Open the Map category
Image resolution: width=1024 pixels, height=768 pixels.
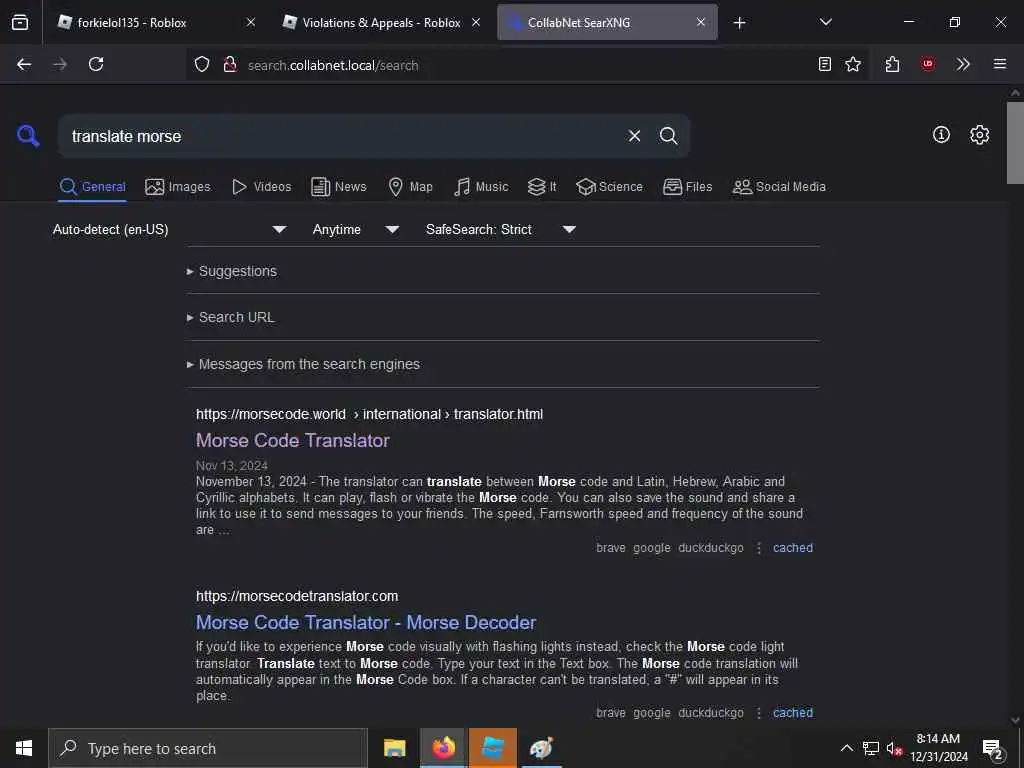coord(410,187)
